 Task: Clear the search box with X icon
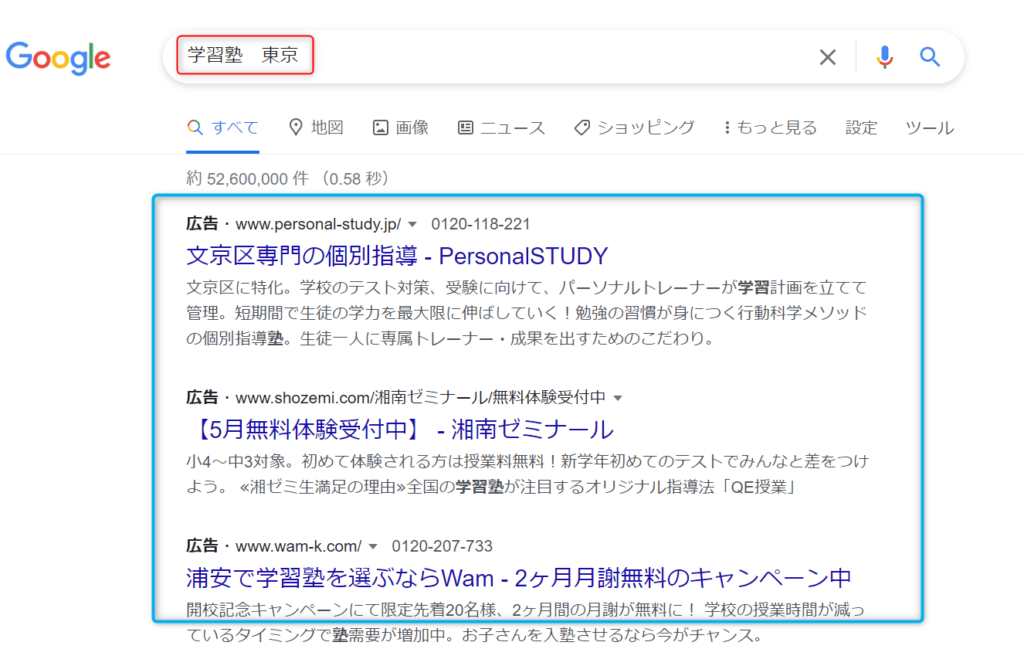point(827,57)
